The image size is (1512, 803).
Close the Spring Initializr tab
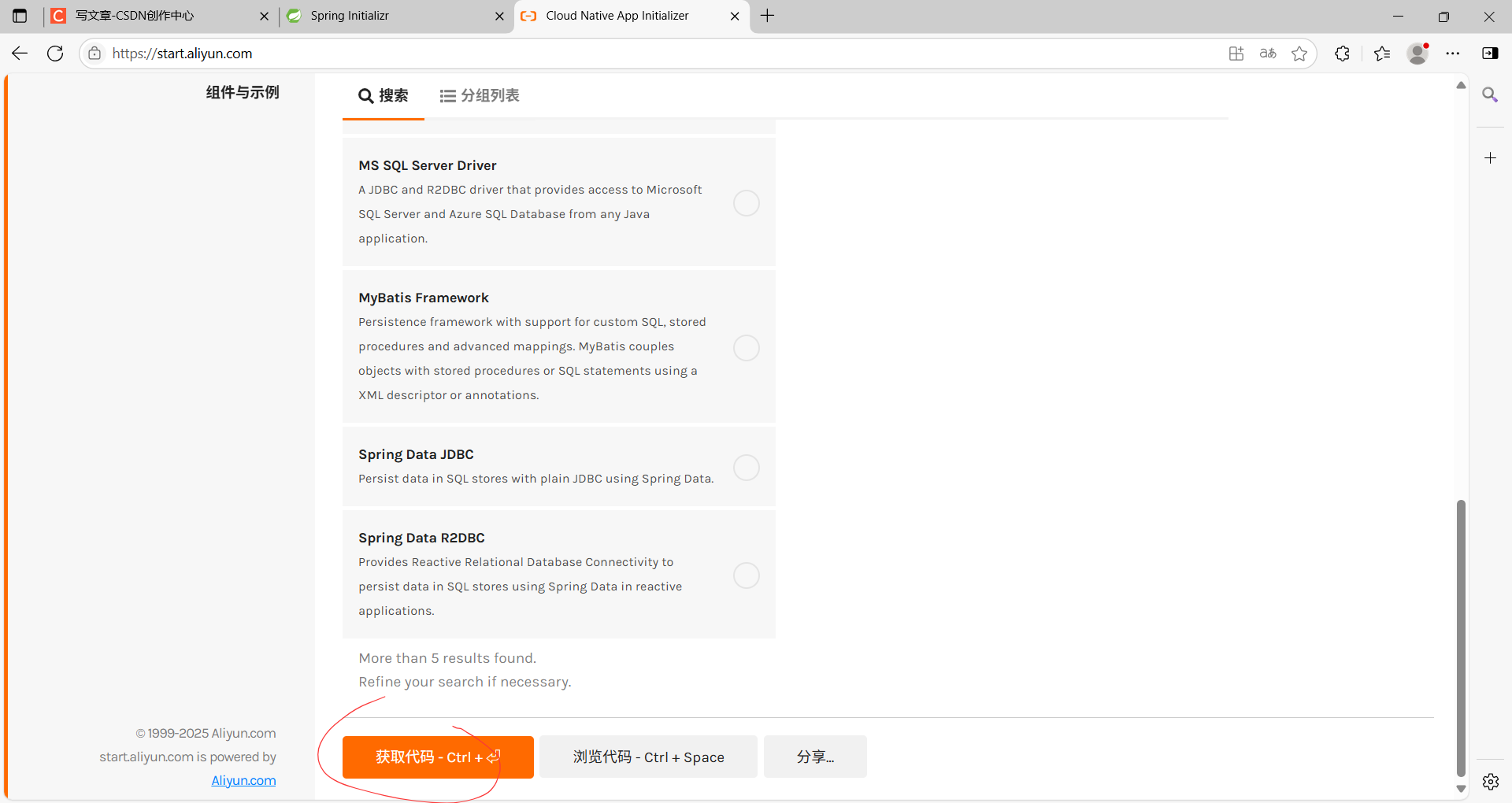499,16
